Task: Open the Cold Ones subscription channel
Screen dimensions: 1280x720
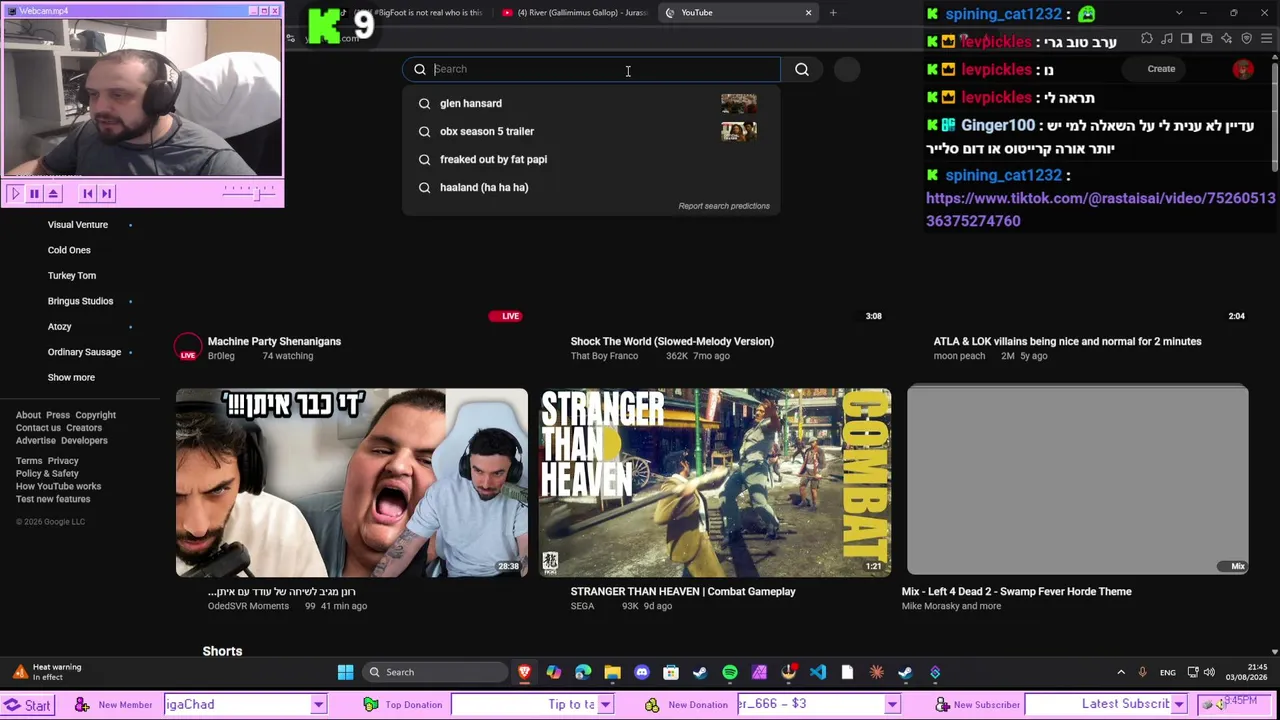Action: 69,250
